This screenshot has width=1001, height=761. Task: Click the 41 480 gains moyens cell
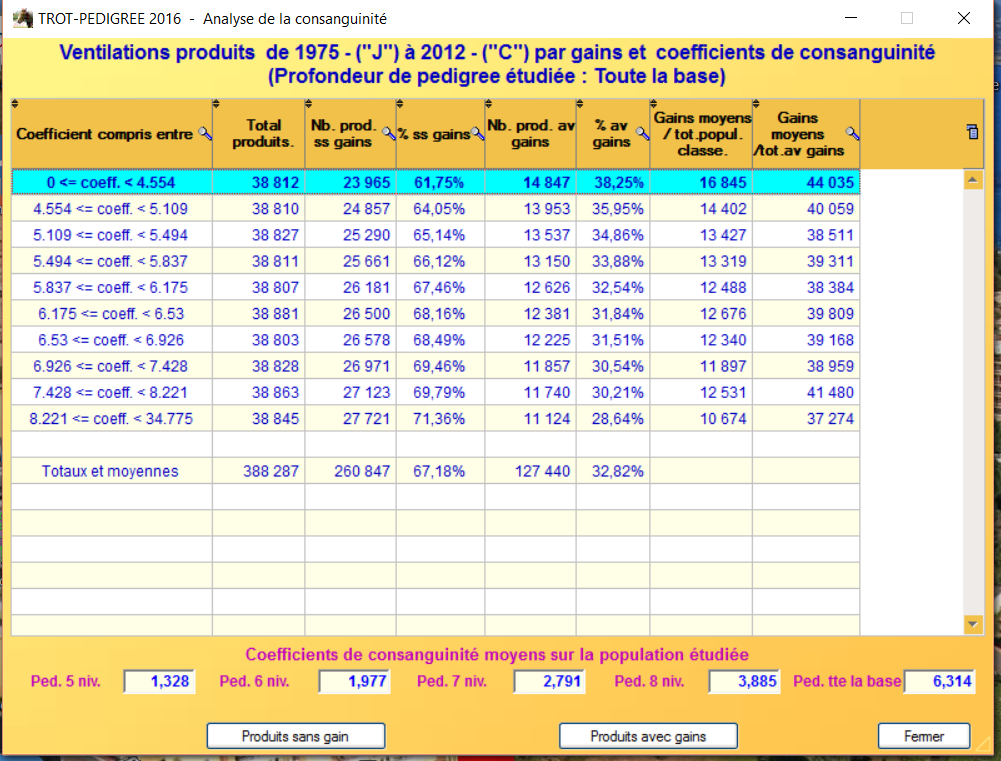tap(806, 391)
